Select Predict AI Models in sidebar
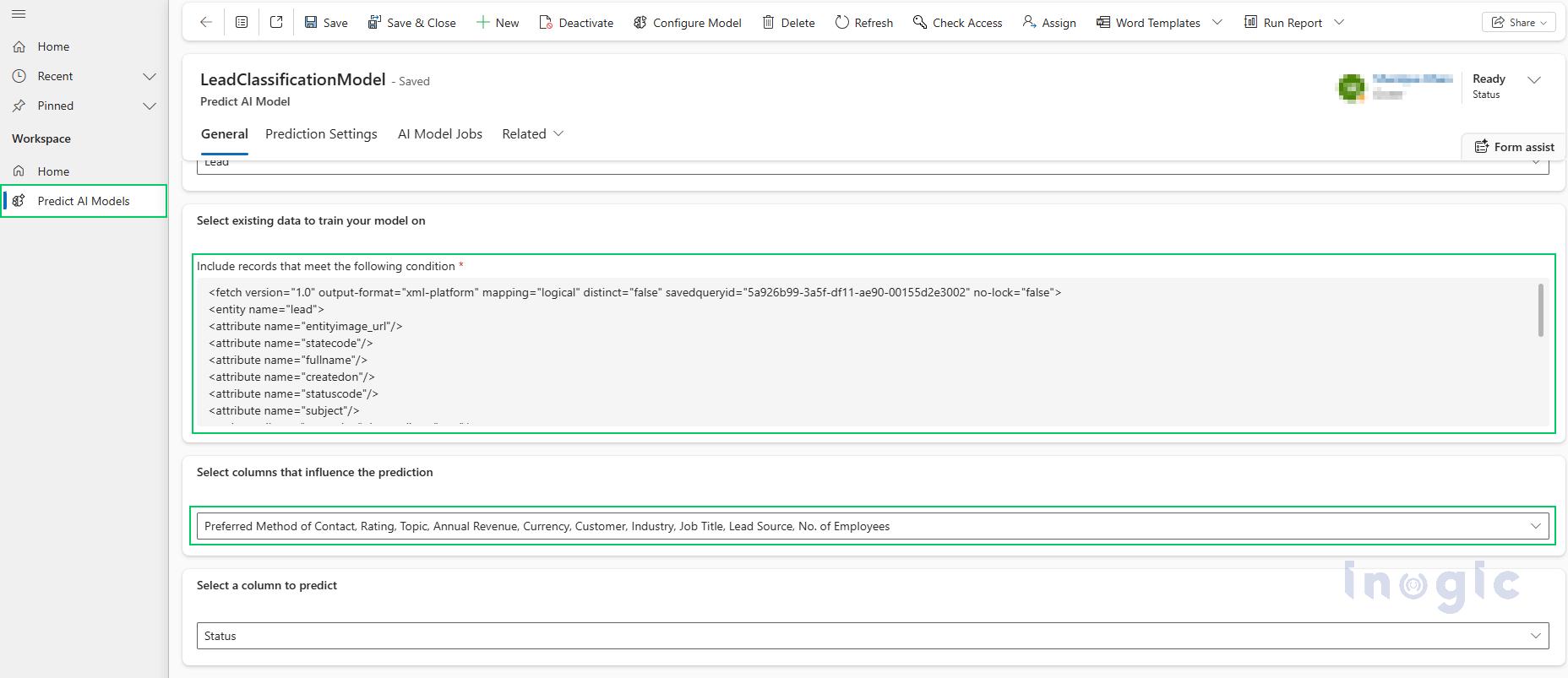This screenshot has width=1568, height=678. pos(84,201)
